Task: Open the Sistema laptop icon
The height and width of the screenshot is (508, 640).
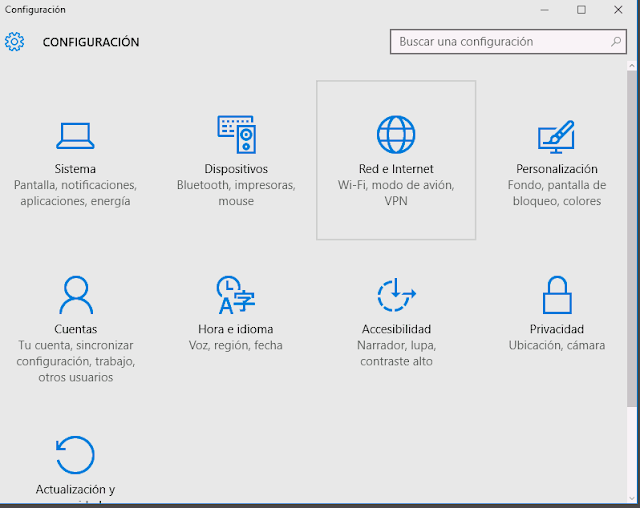Action: 75,136
